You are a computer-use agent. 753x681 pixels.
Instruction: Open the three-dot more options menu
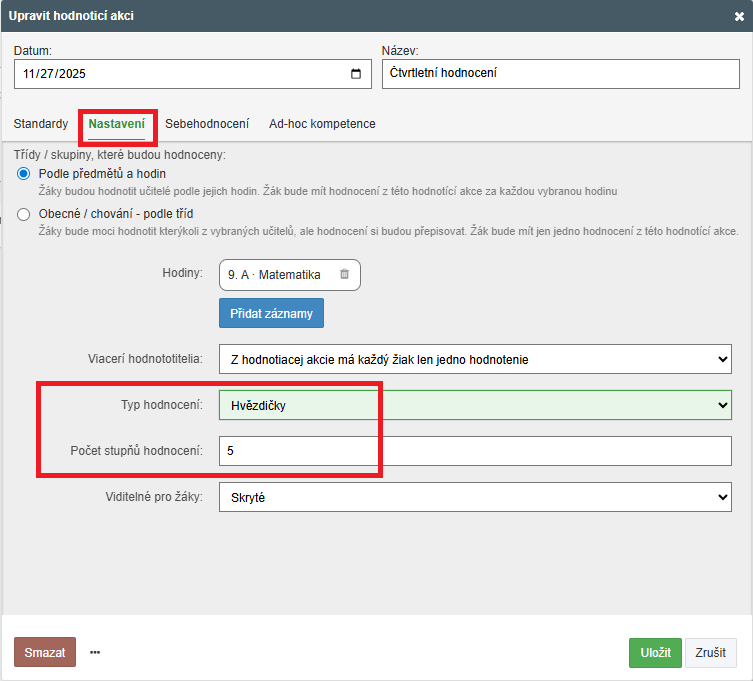coord(95,652)
